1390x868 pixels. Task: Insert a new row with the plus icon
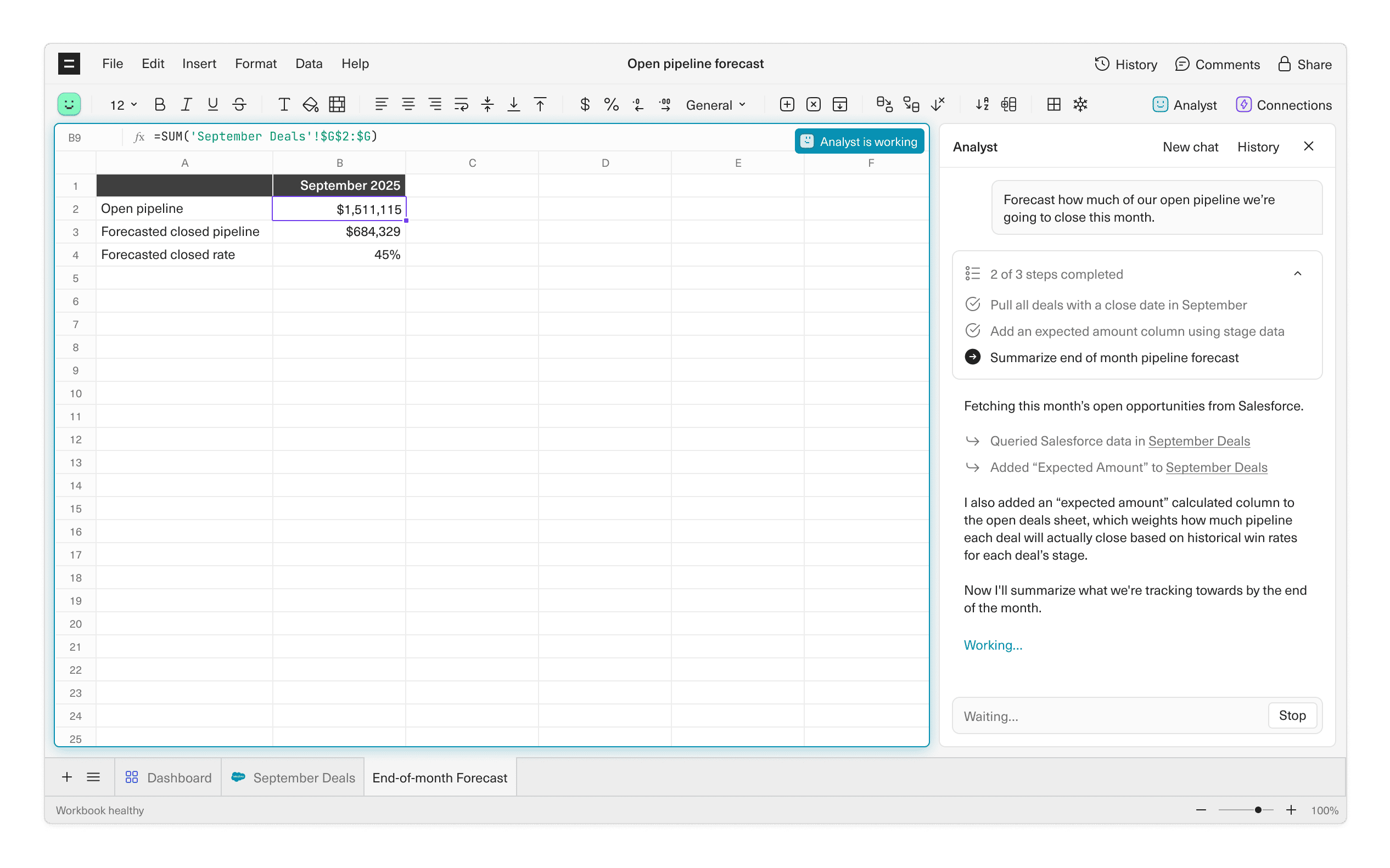[x=786, y=104]
